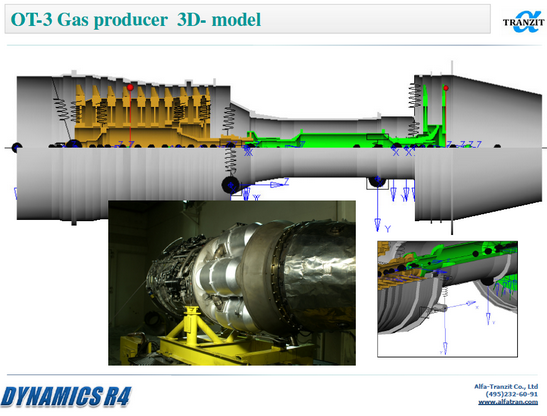Select the orange compressor rotor section
This screenshot has height=416, width=547.
[x=143, y=116]
